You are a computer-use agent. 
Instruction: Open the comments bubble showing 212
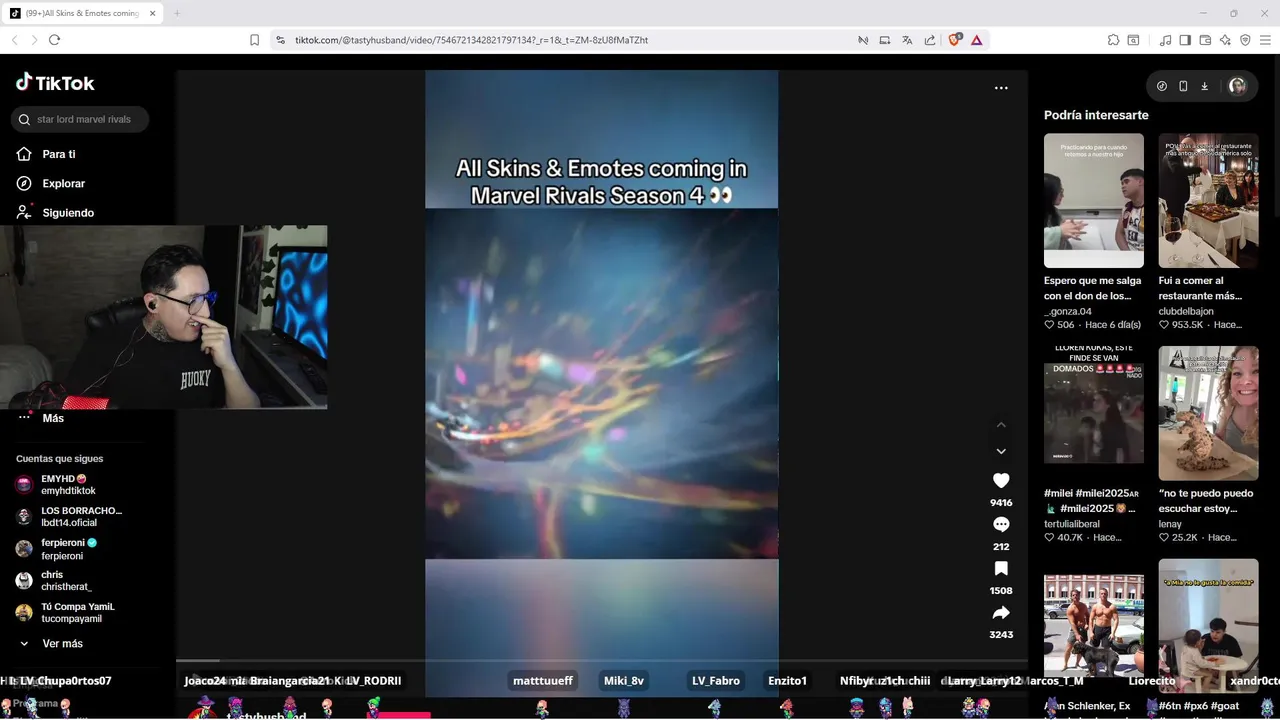coord(1001,524)
